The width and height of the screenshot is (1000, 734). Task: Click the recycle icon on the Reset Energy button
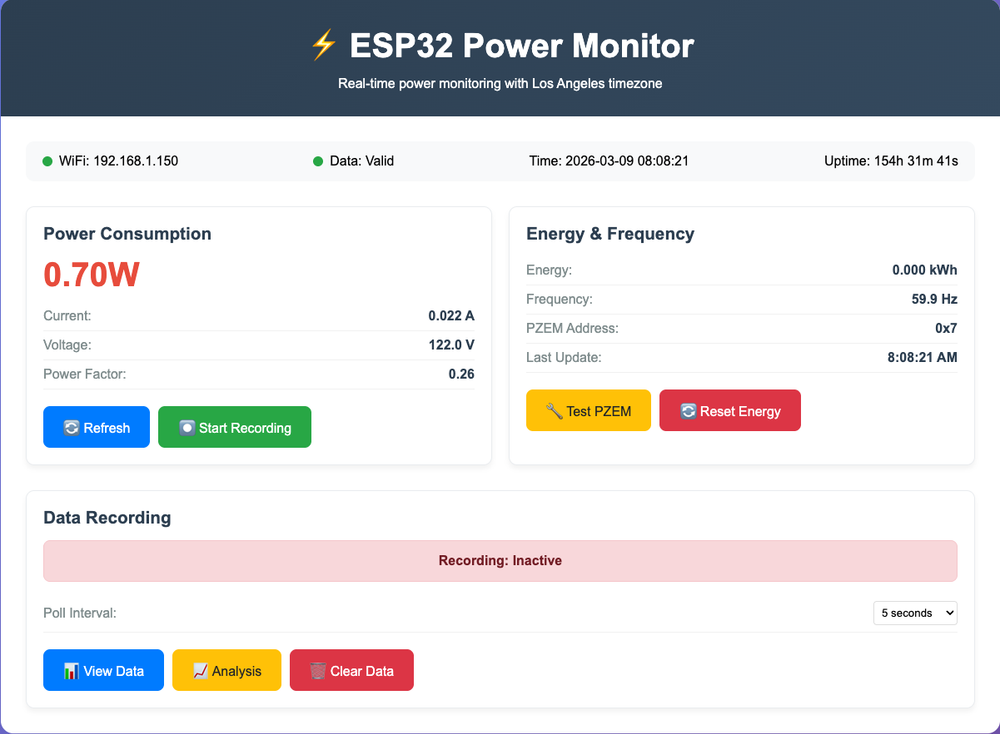(688, 410)
